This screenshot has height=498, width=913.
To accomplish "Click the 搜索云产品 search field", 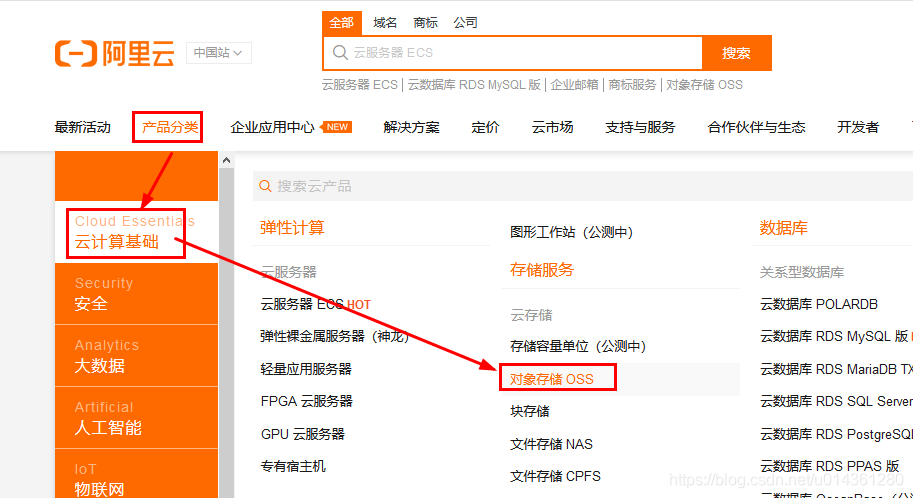I will click(x=583, y=186).
